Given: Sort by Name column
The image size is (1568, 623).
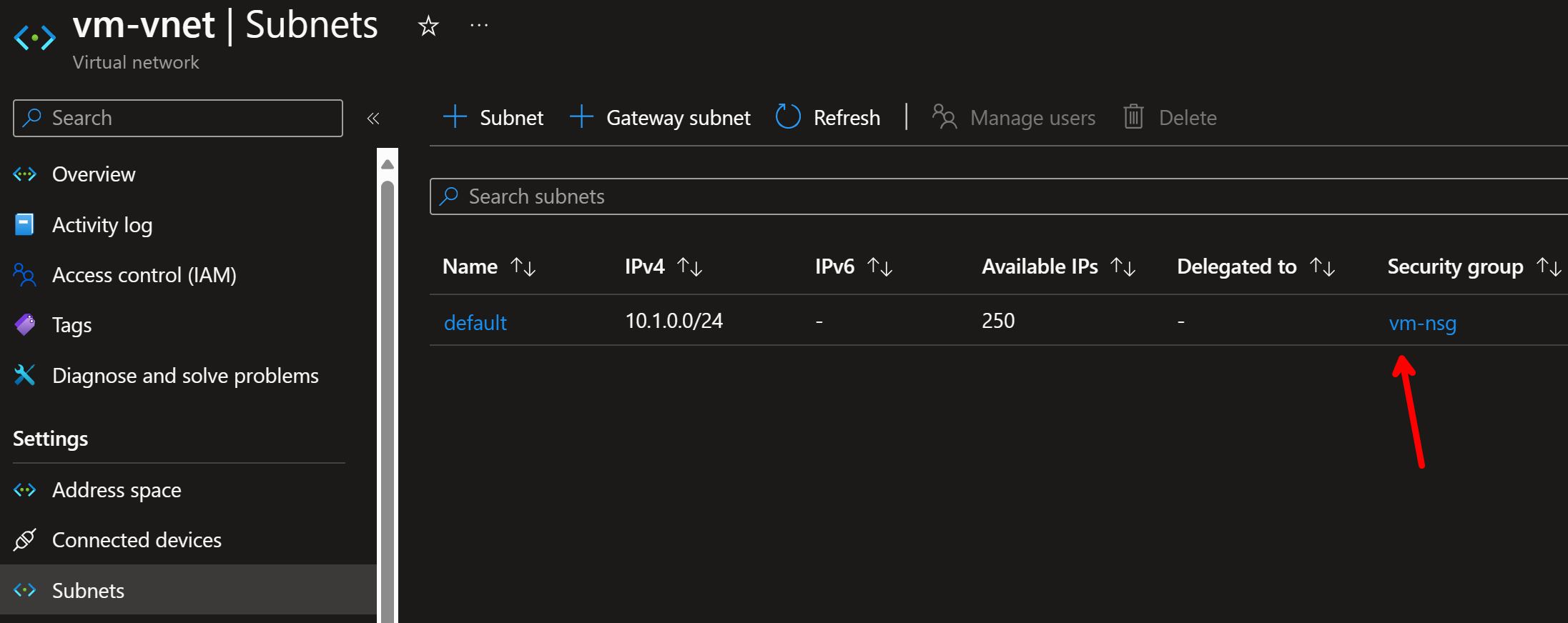Looking at the screenshot, I should tap(489, 267).
